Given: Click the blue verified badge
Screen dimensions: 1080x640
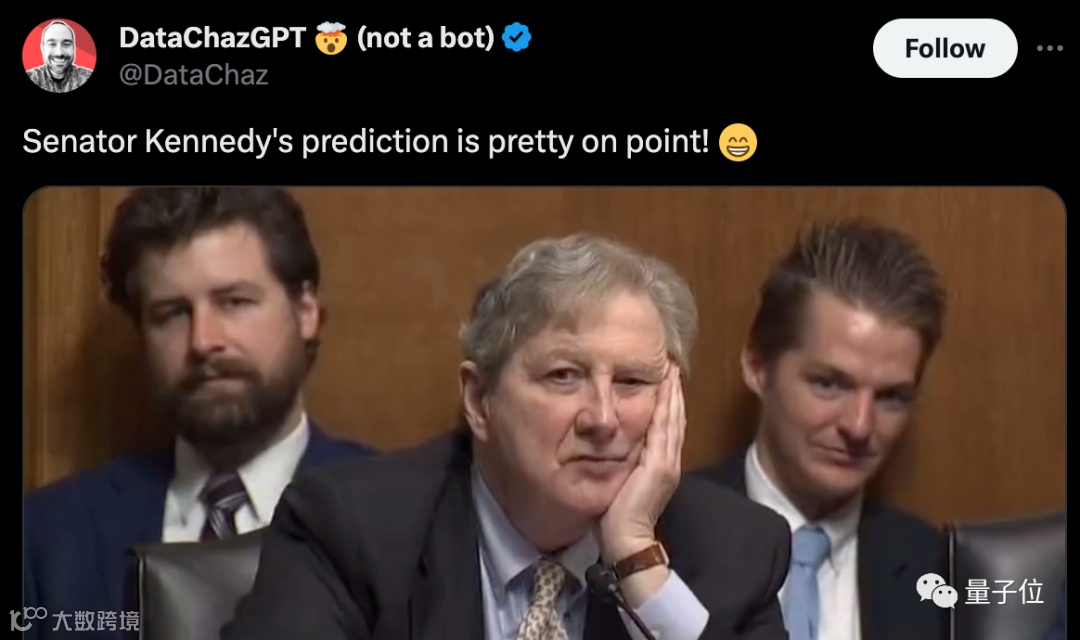Looking at the screenshot, I should pos(516,37).
